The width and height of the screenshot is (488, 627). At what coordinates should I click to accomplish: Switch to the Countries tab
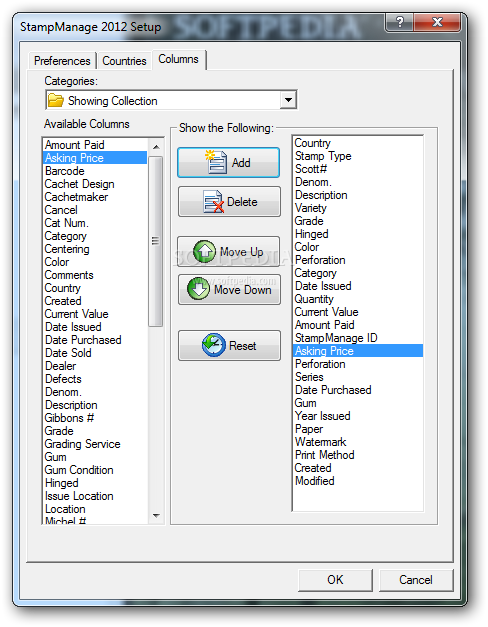124,61
